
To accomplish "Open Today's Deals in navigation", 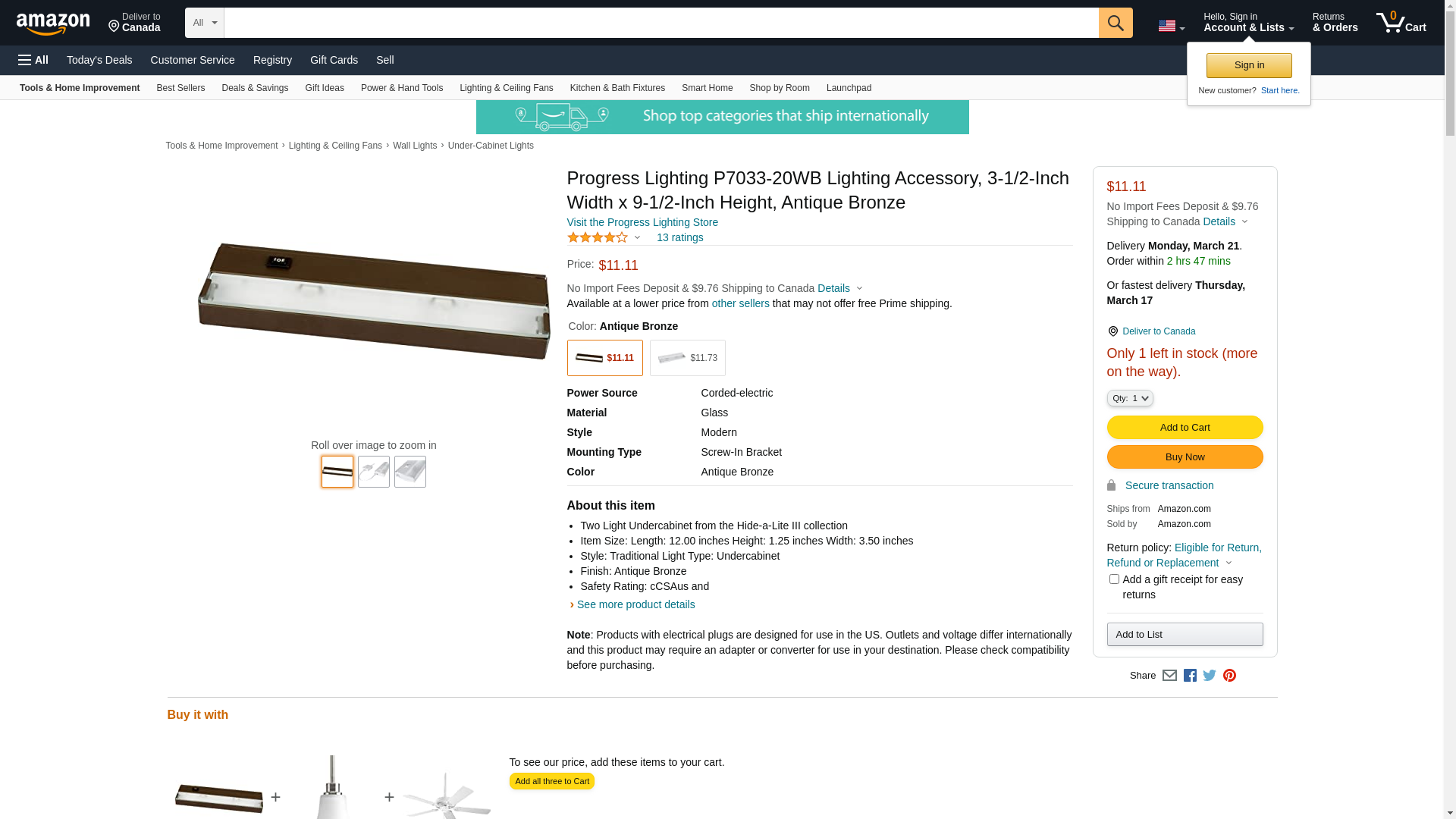I will click(x=99, y=60).
